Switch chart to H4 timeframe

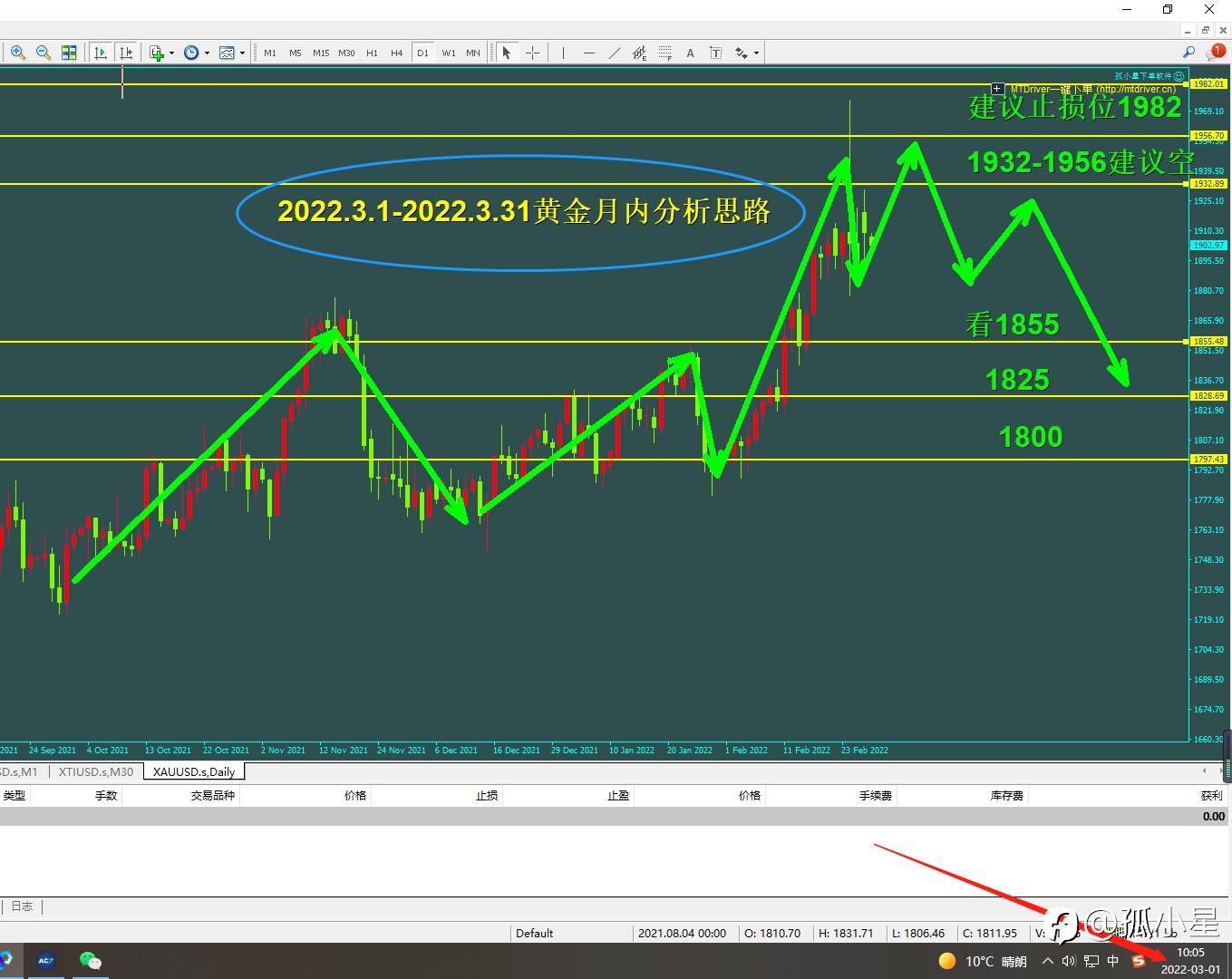coord(397,53)
